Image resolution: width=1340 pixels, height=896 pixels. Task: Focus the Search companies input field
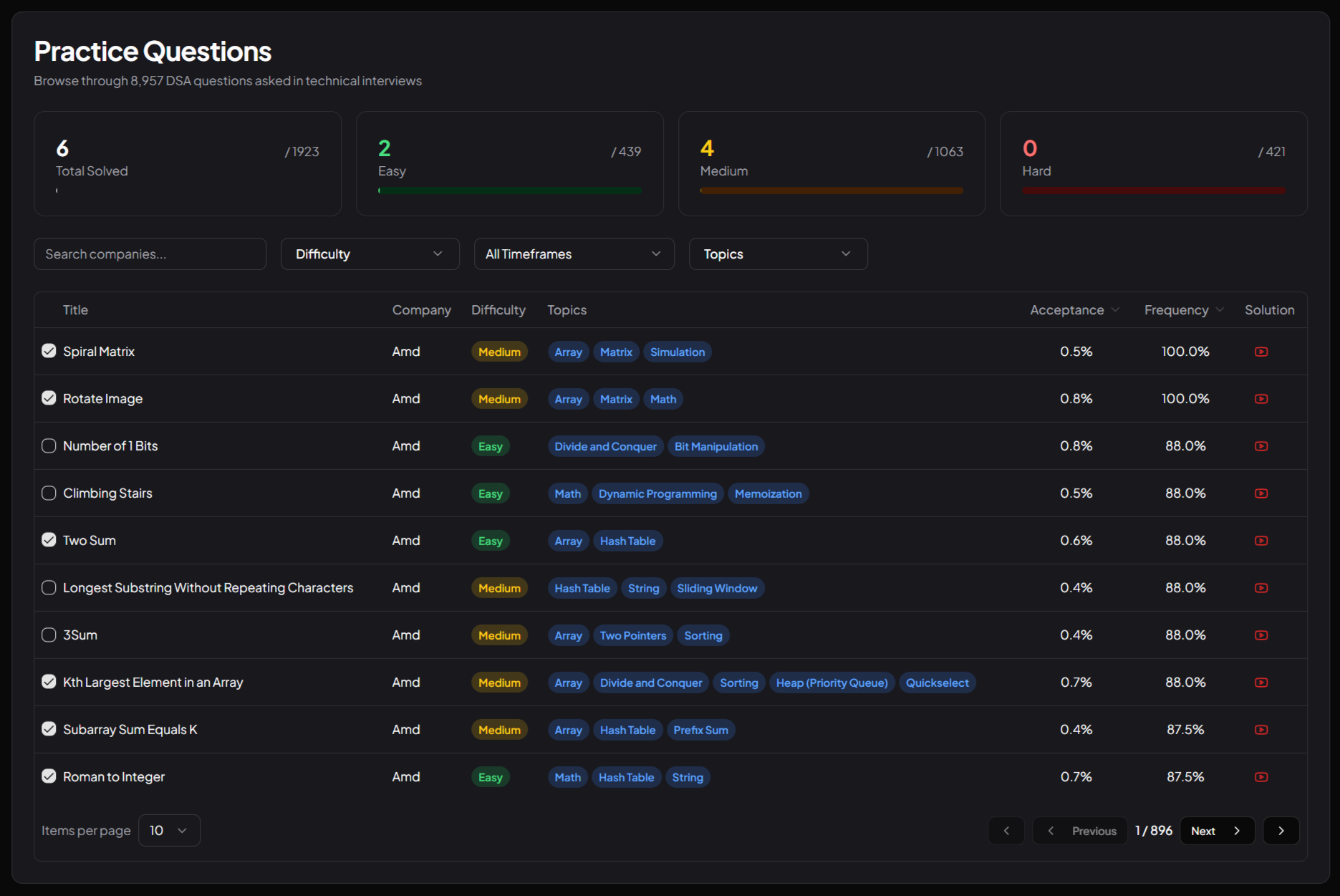coord(150,254)
